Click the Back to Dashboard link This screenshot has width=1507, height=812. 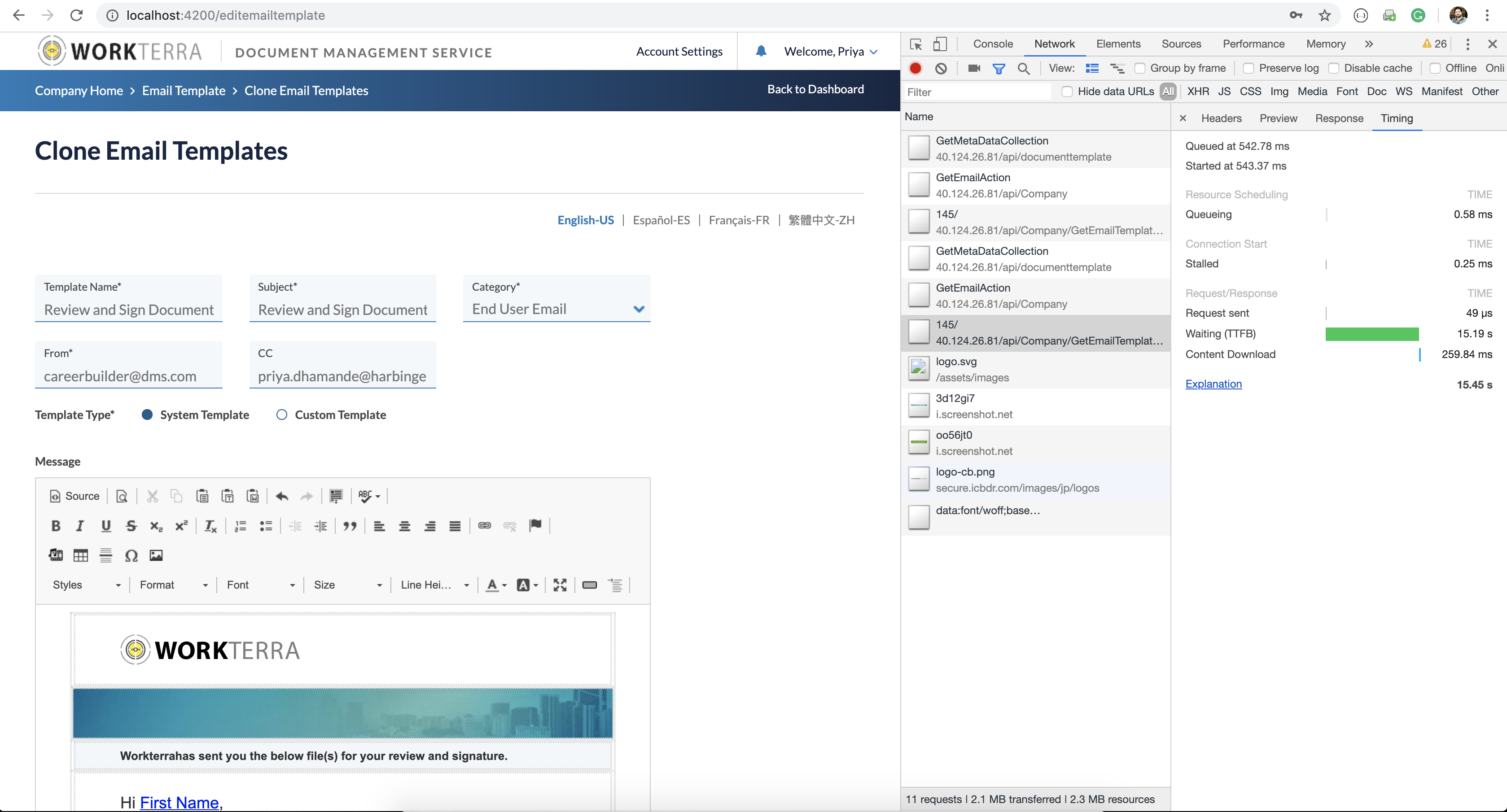(x=815, y=89)
